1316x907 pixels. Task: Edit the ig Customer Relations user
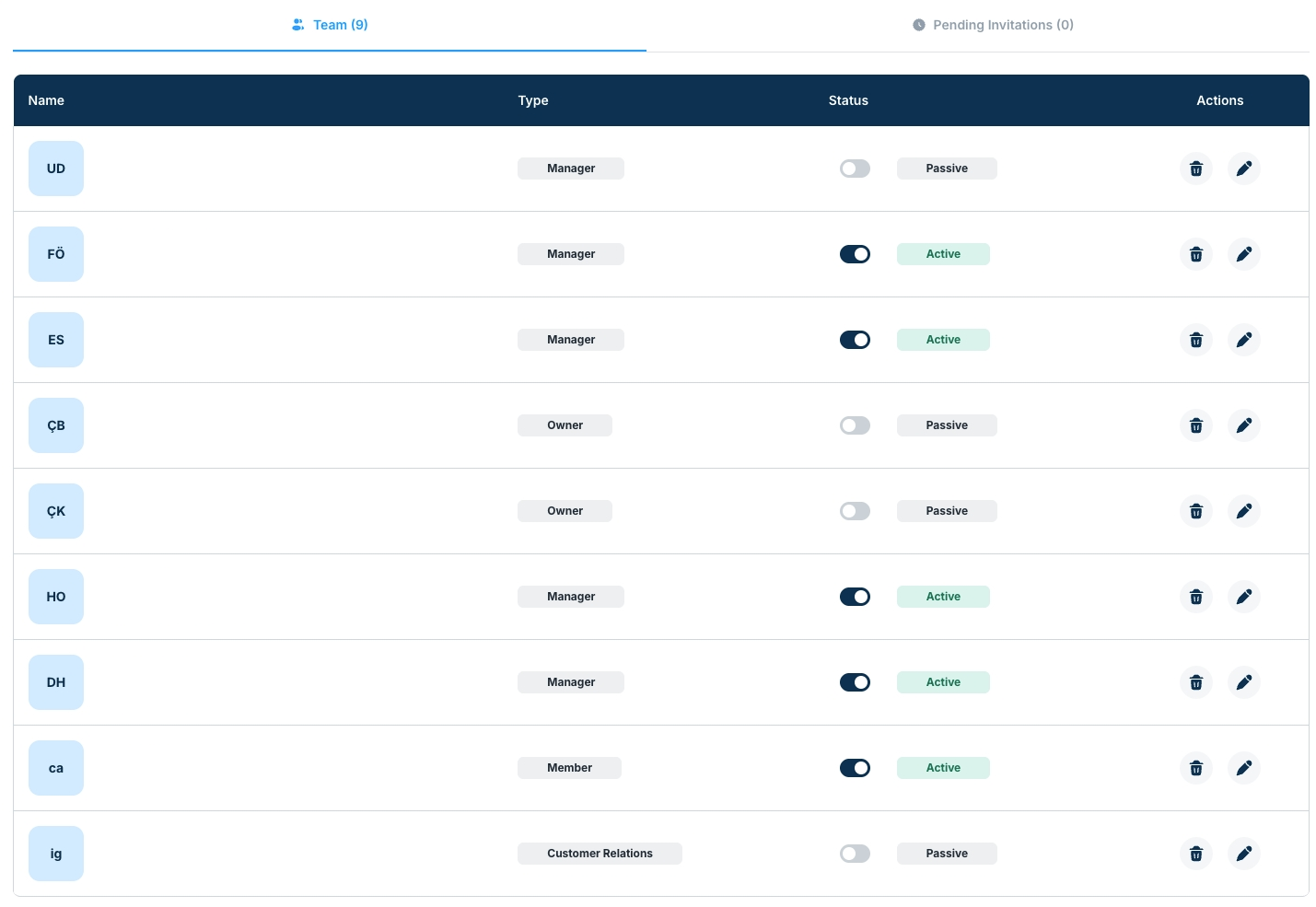[1243, 854]
